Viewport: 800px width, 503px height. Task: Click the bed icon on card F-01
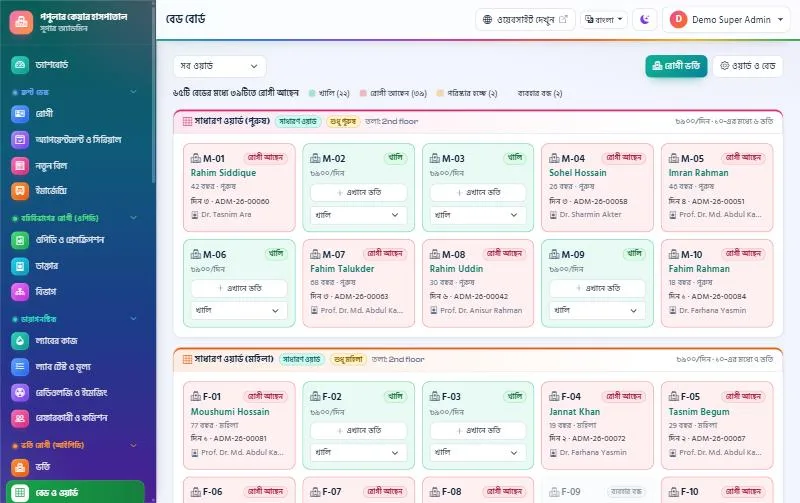(196, 396)
